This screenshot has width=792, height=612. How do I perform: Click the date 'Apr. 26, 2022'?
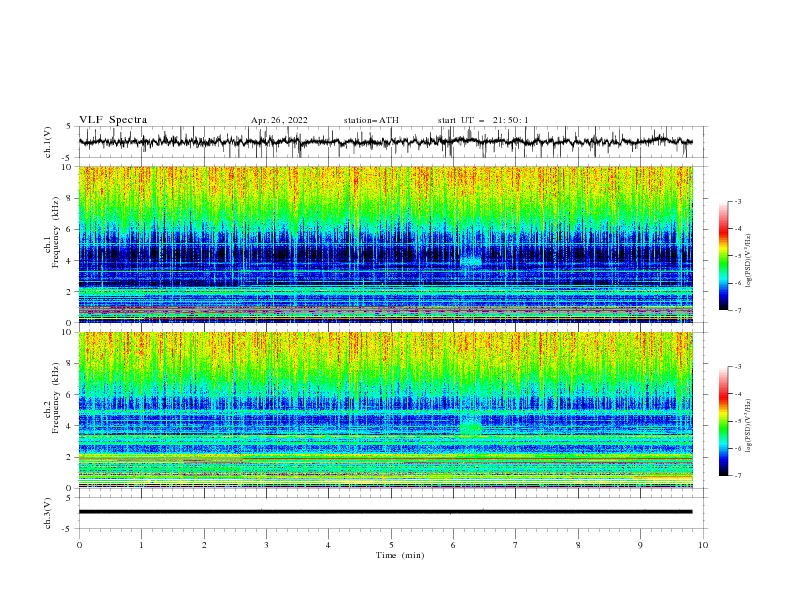point(279,120)
